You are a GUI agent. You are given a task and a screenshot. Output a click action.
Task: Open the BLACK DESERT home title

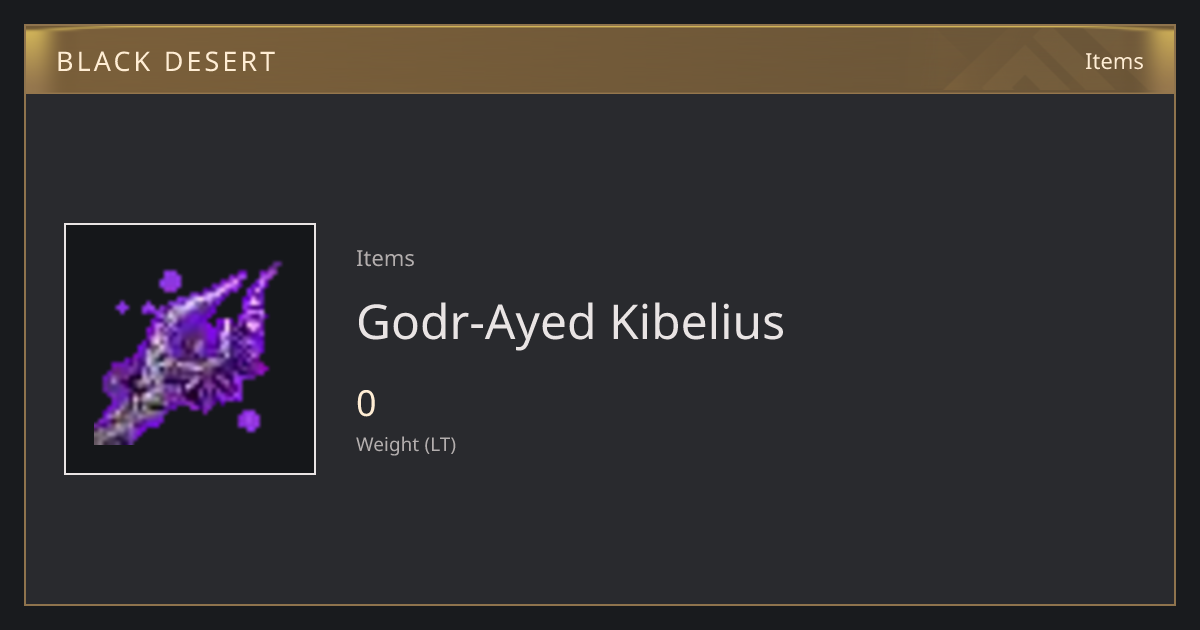point(166,62)
